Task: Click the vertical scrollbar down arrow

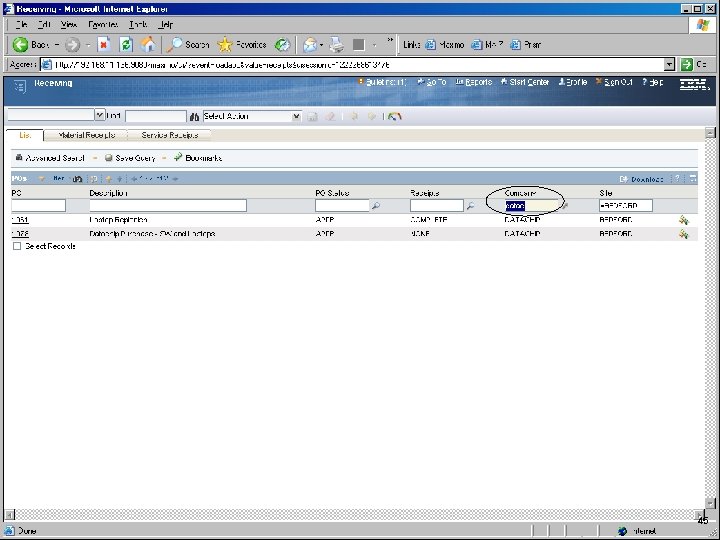Action: coord(710,503)
